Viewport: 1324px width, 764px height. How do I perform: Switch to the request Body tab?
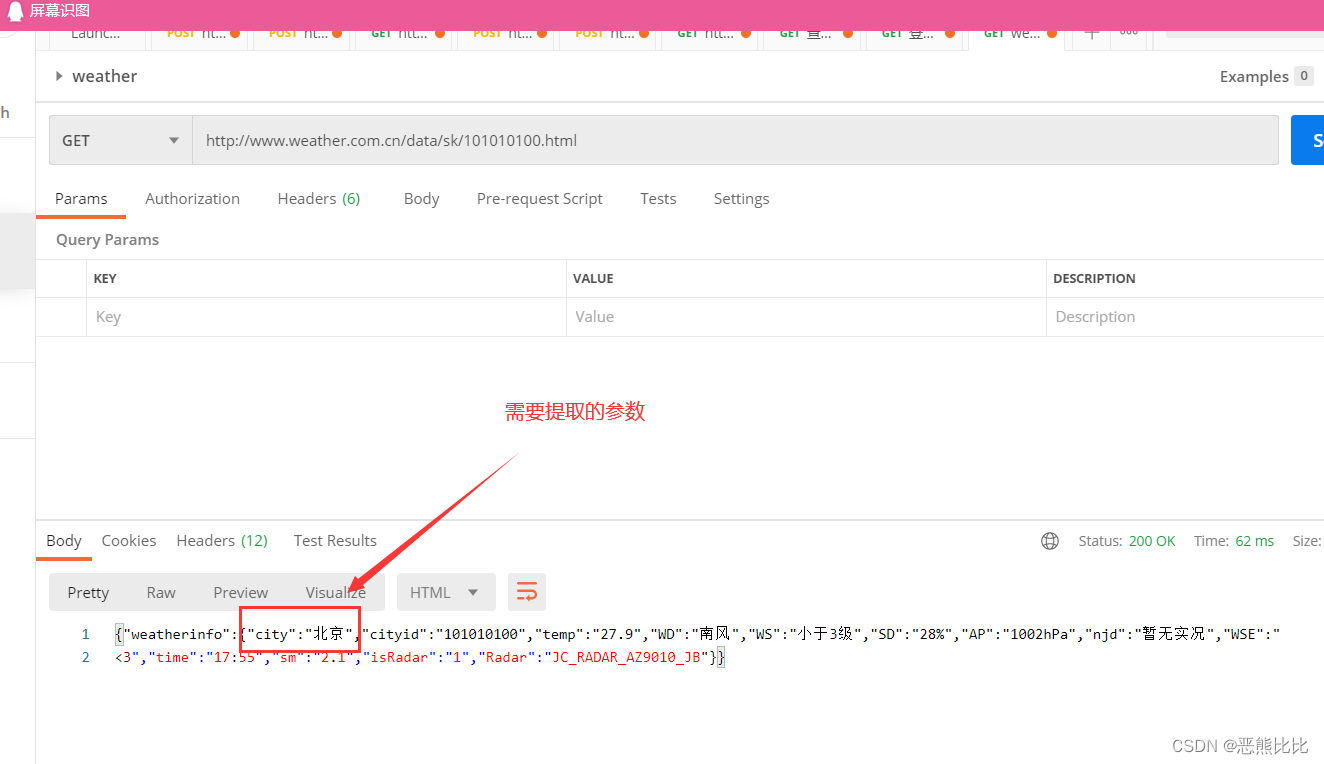click(422, 198)
